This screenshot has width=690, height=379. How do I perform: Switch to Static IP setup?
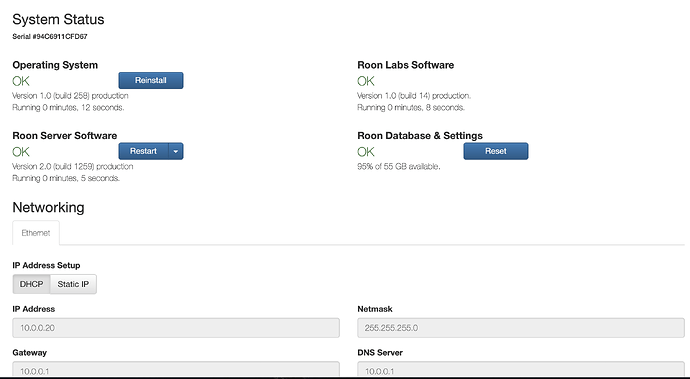[73, 284]
